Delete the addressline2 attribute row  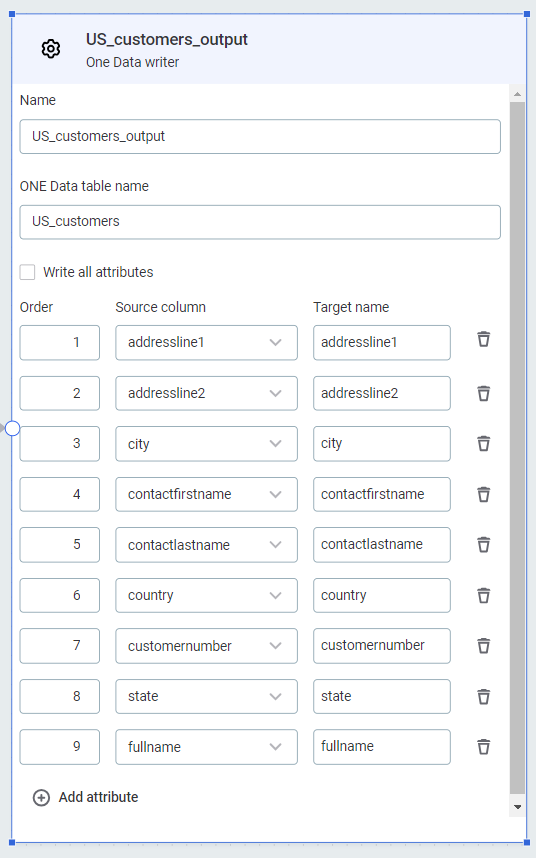(x=483, y=393)
